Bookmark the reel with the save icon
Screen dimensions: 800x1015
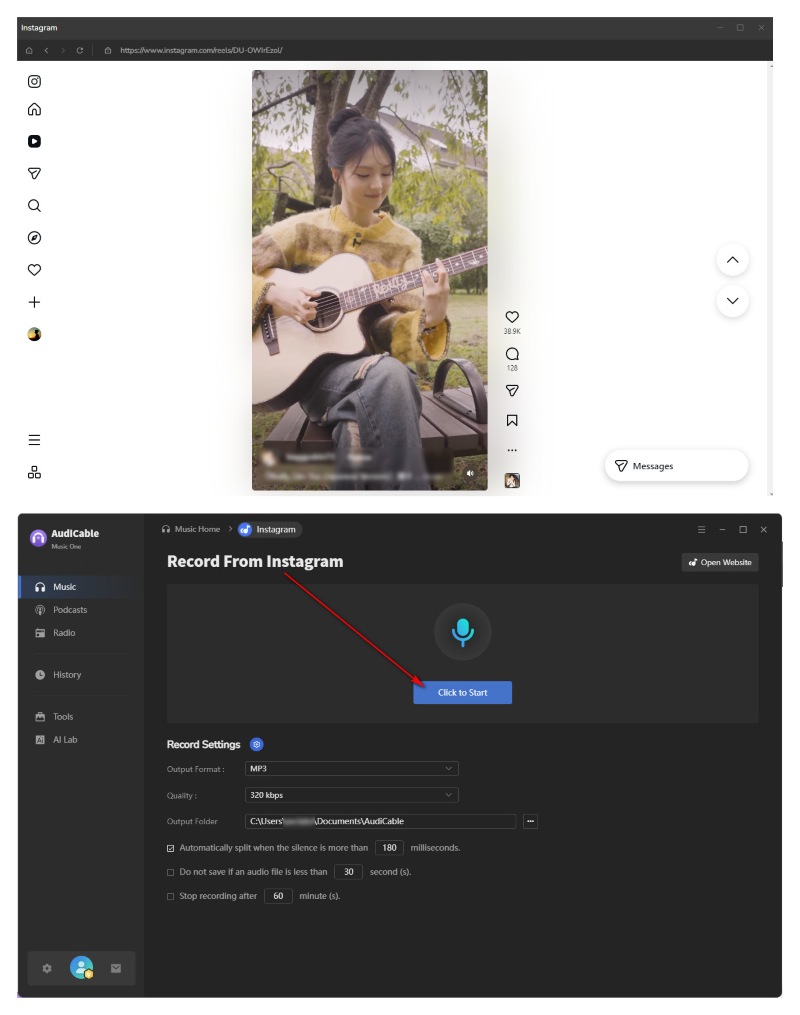512,421
